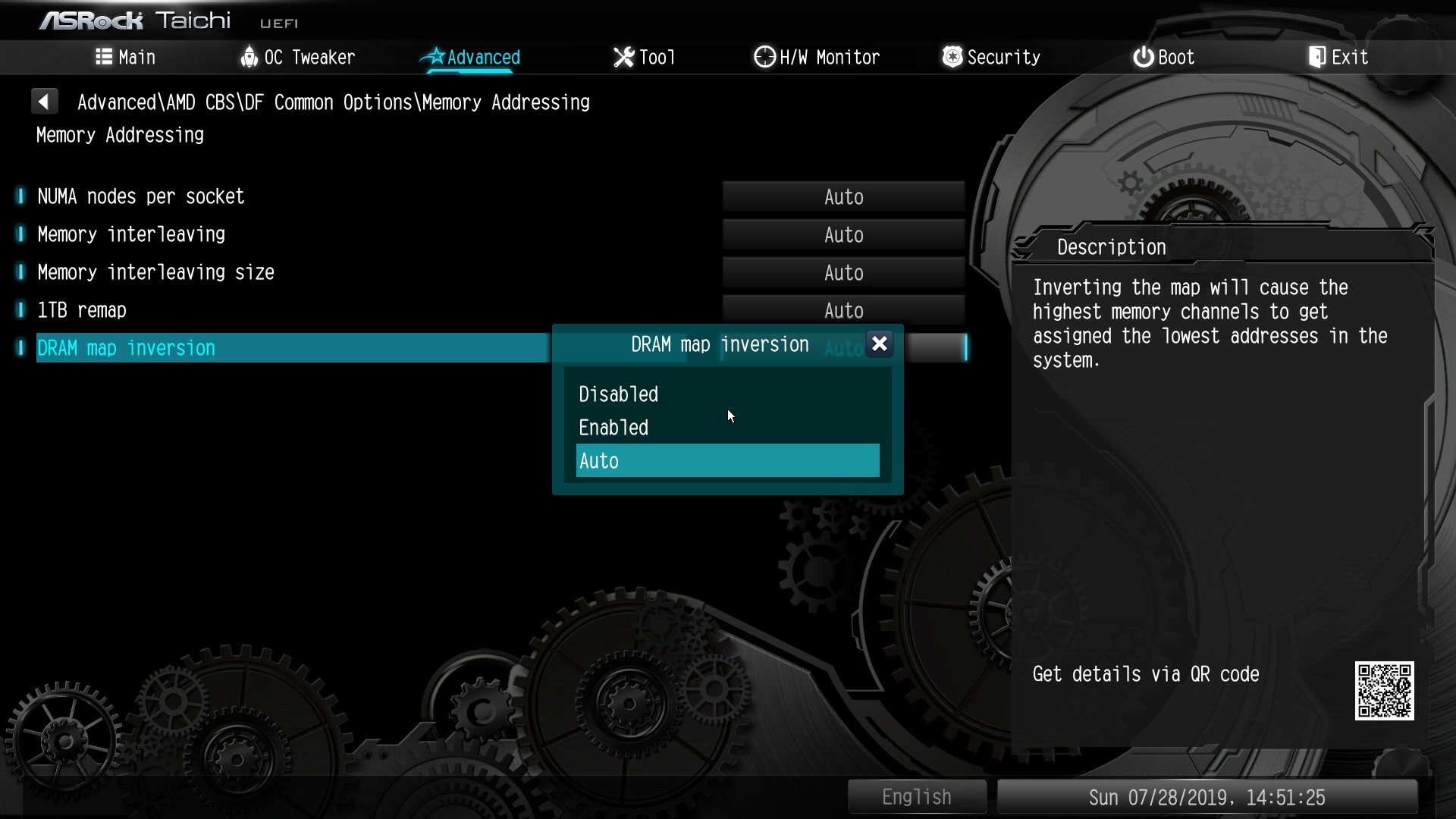Close the DRAM map inversion dialog
The image size is (1456, 819).
879,344
